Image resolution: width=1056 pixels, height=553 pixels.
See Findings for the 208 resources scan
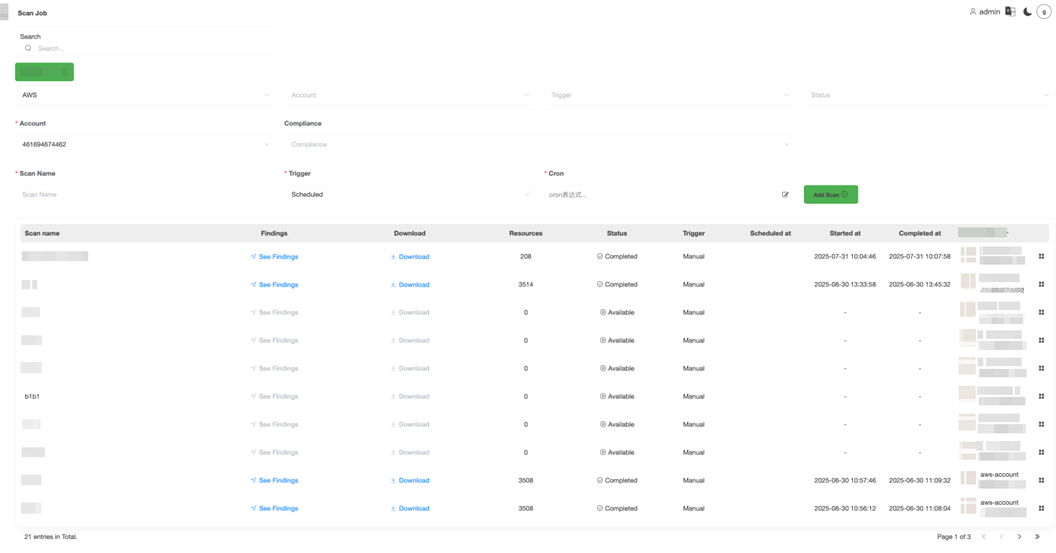click(274, 257)
